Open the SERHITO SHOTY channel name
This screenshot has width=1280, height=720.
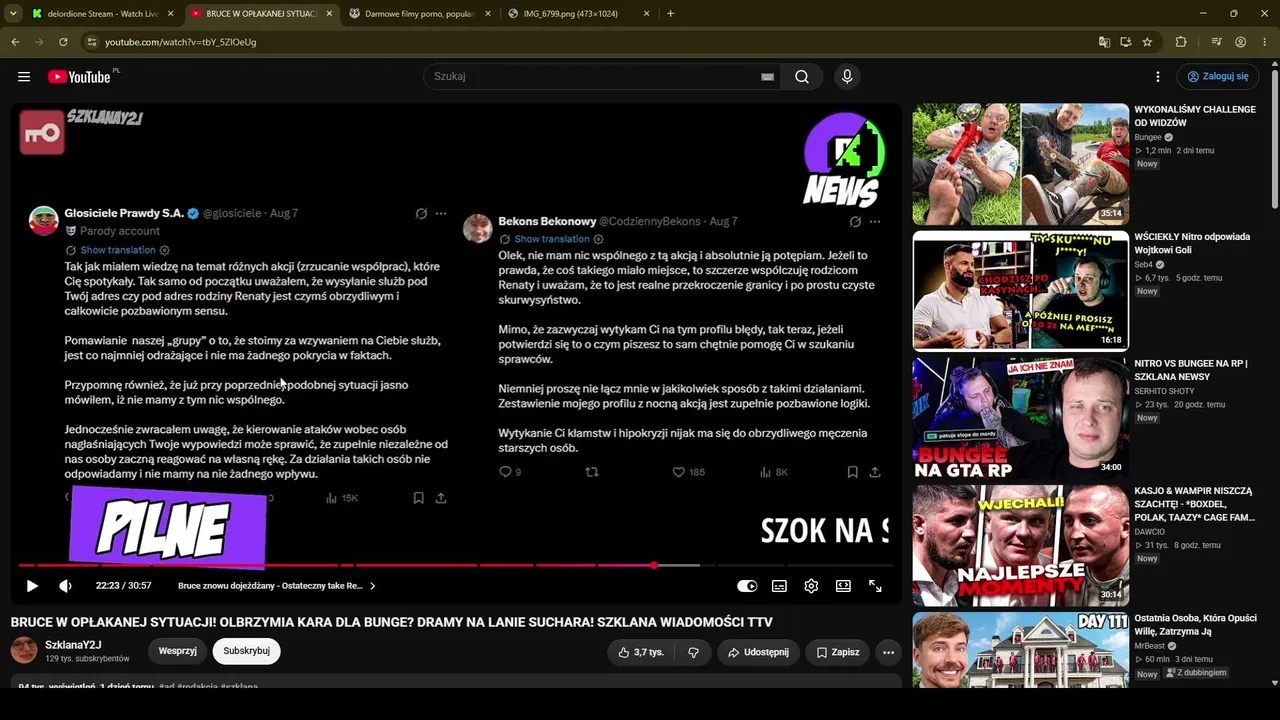tap(1164, 391)
